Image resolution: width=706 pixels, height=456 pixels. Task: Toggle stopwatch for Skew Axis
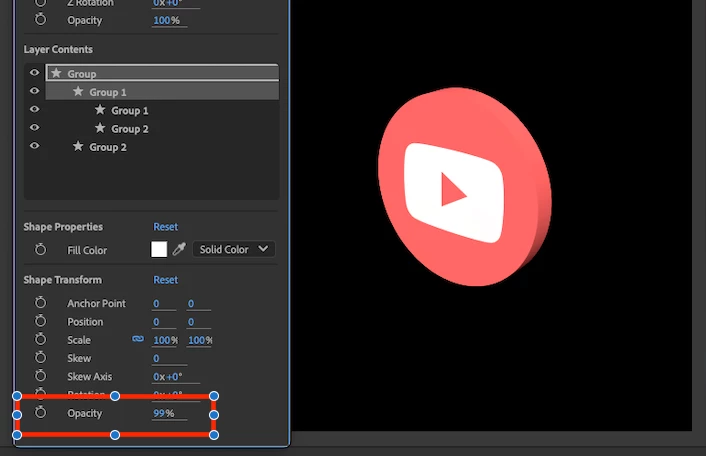(41, 376)
